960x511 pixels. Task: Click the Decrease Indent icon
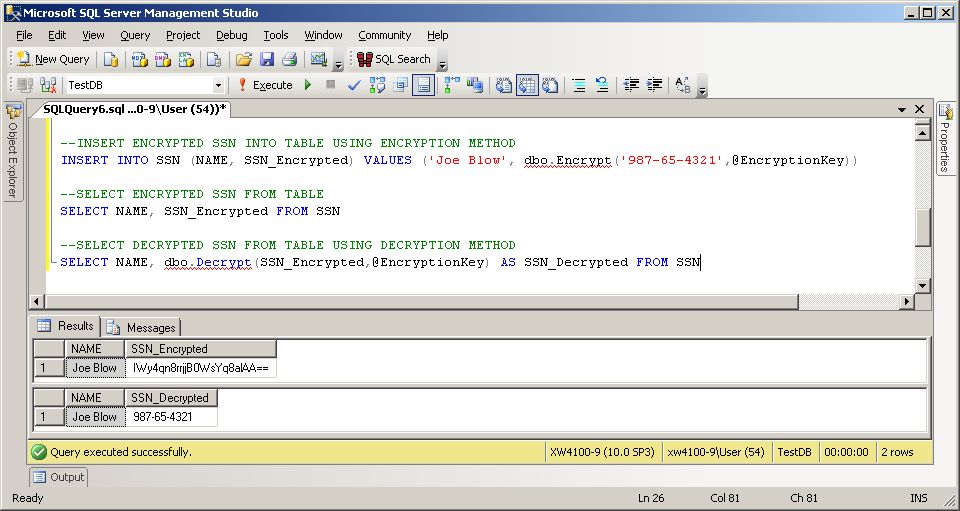[631, 85]
